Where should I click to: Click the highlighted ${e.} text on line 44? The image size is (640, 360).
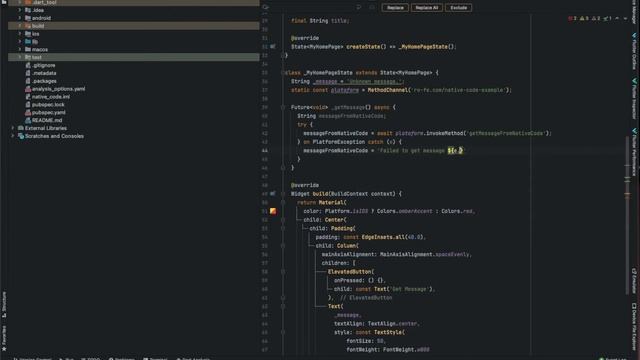pos(455,151)
